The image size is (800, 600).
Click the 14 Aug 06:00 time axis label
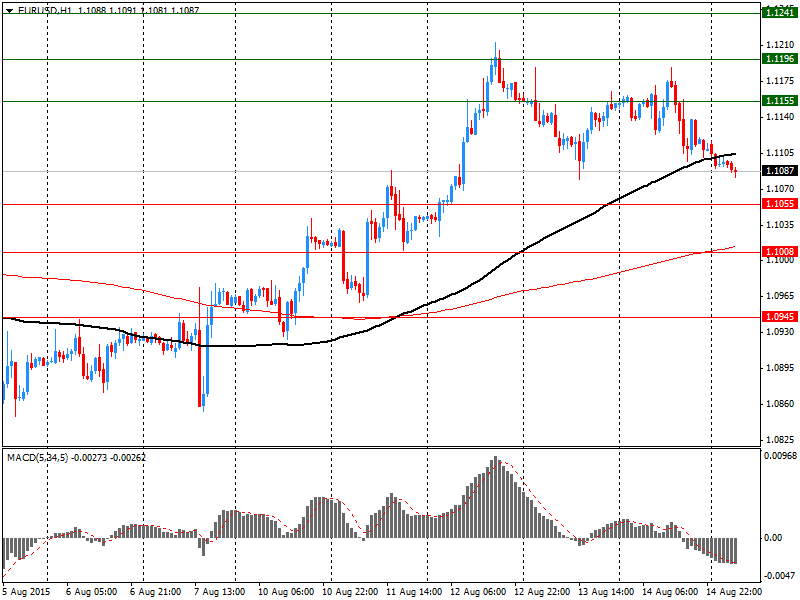tap(670, 592)
